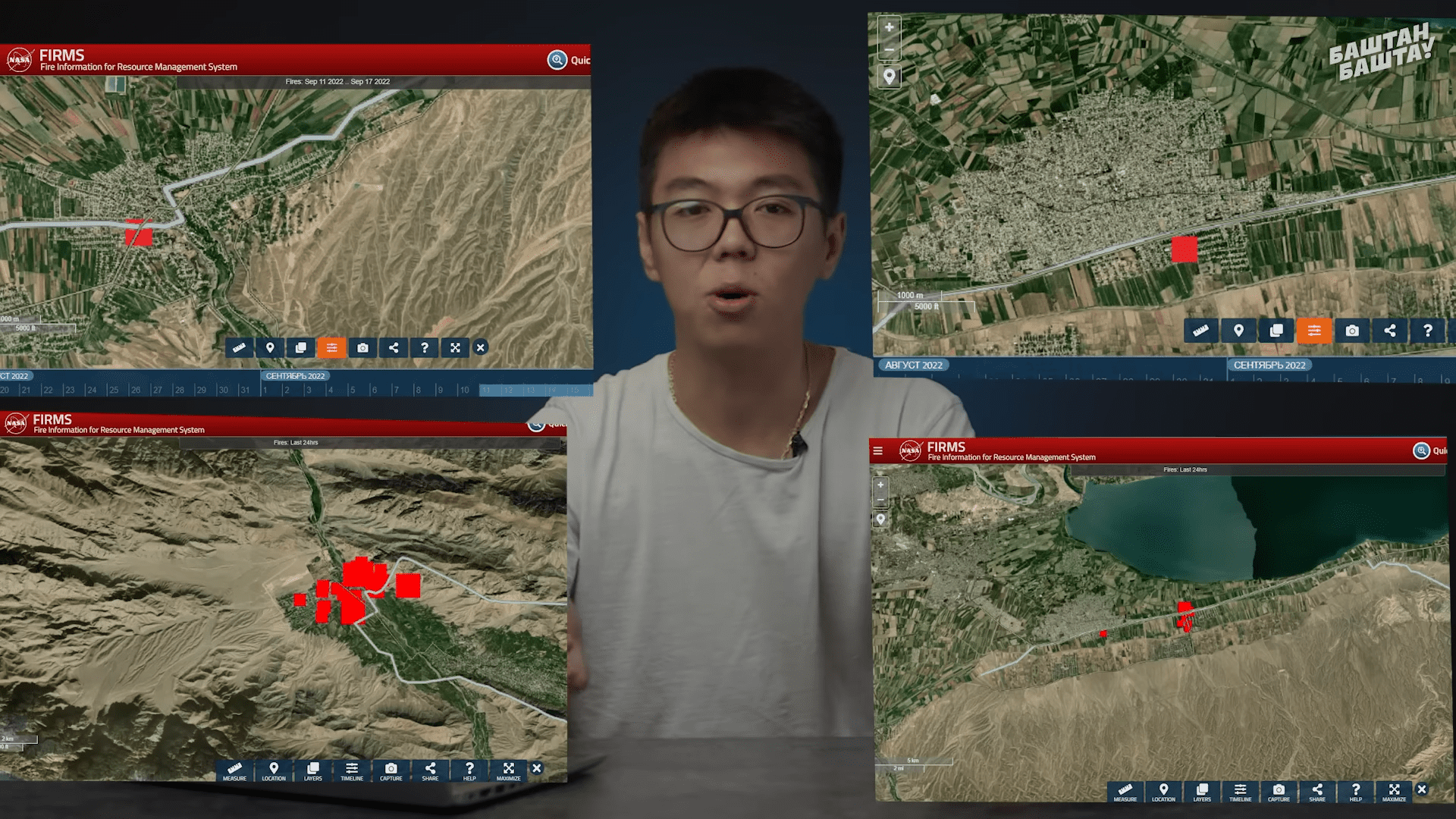Image resolution: width=1456 pixels, height=819 pixels.
Task: Open Location tool in top-left FIRMS window
Action: [x=270, y=347]
